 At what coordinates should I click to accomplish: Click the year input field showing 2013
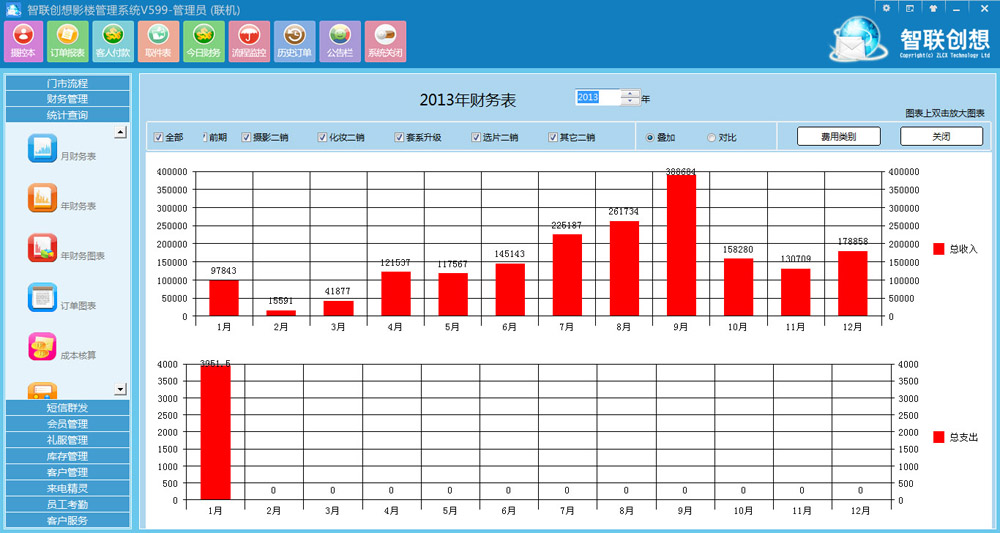[598, 97]
